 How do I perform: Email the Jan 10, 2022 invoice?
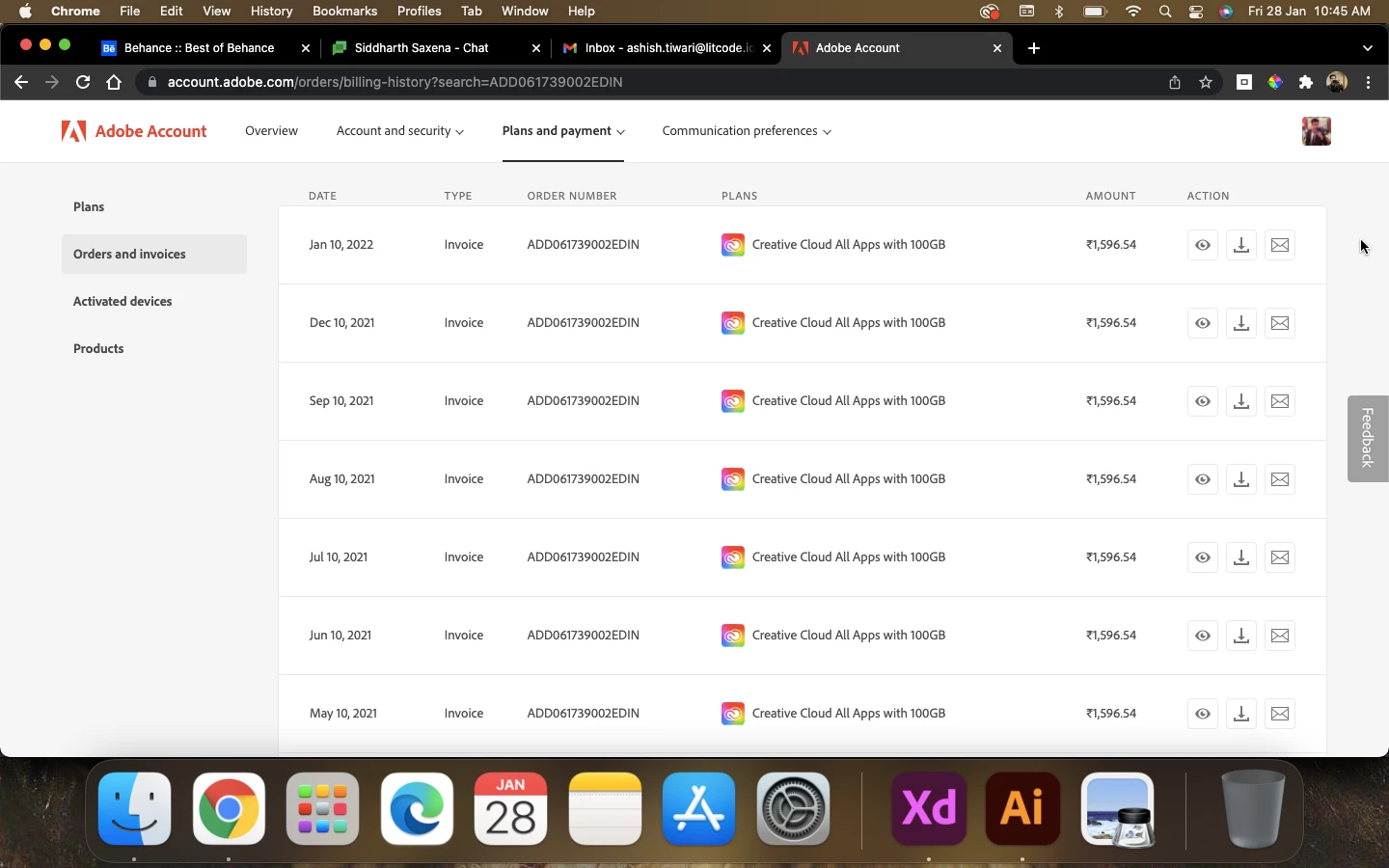[x=1280, y=245]
